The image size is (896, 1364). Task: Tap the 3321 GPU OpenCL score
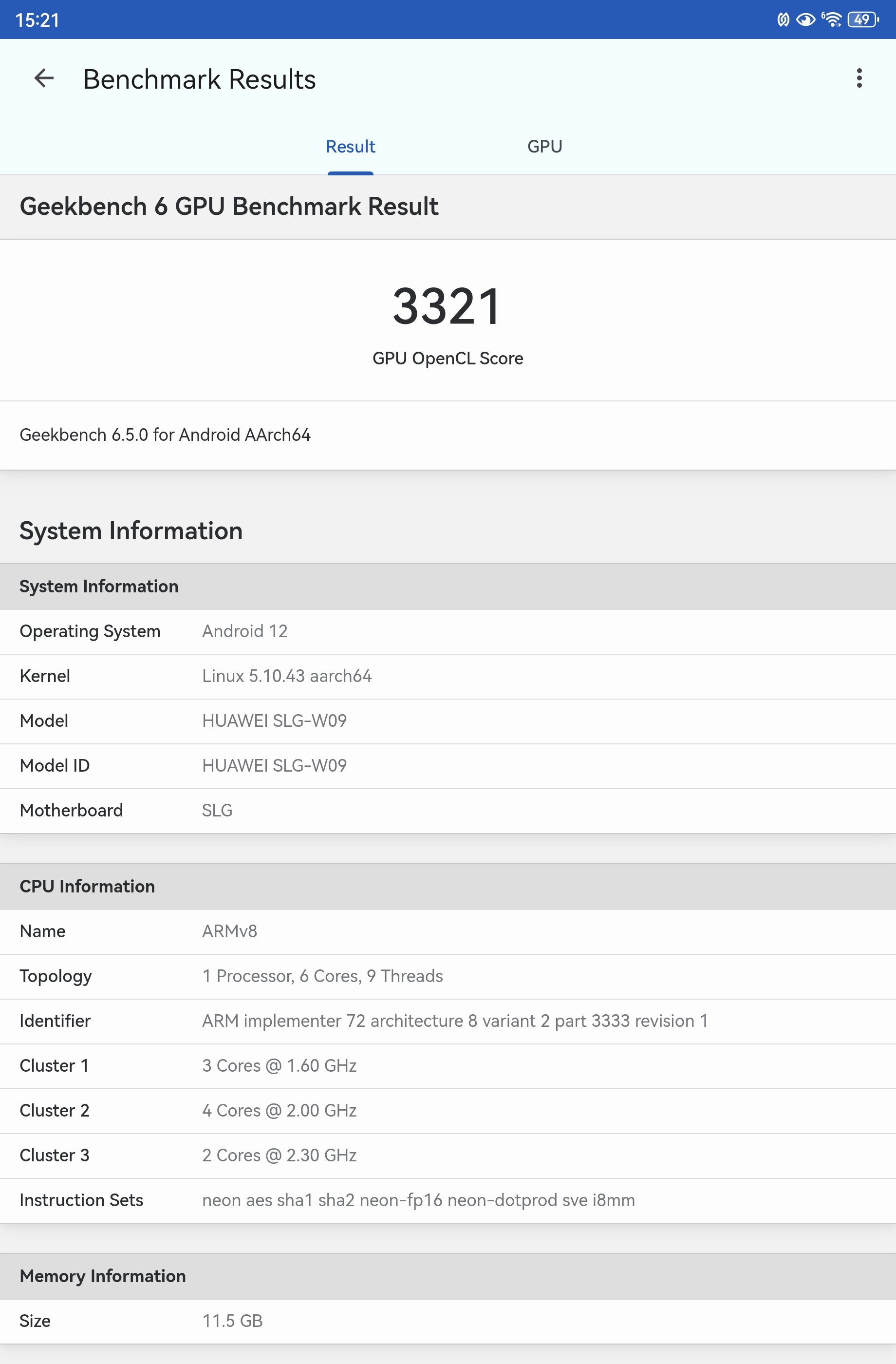point(448,306)
